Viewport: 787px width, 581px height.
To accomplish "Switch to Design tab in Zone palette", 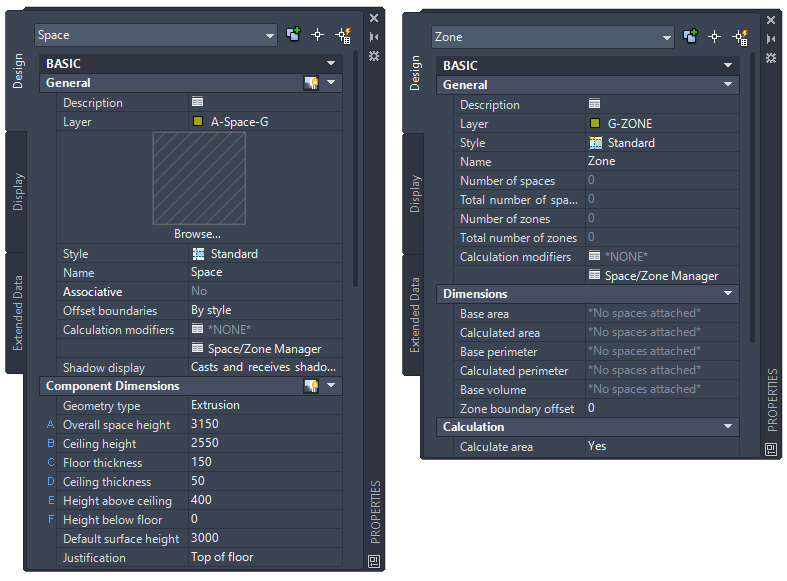I will coord(415,73).
